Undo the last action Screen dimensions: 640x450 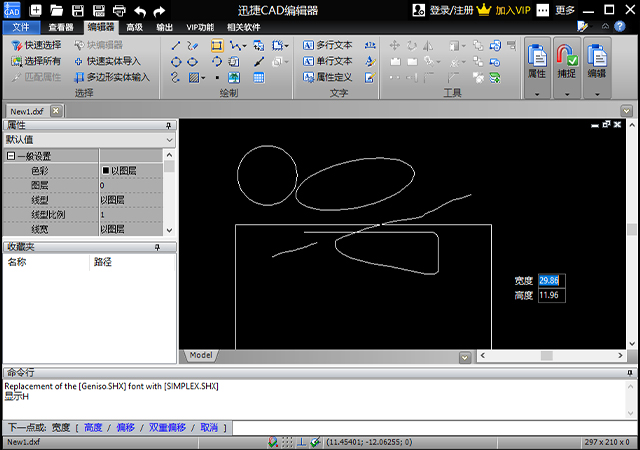(x=140, y=11)
